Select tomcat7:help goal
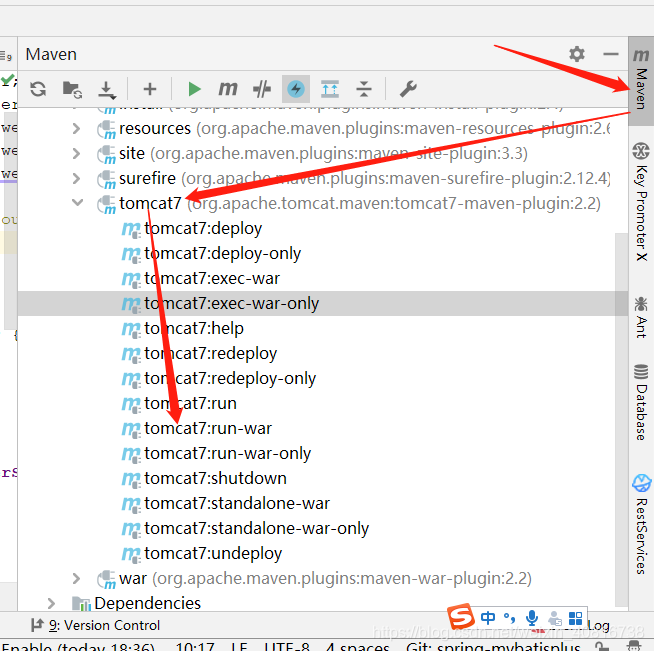The width and height of the screenshot is (654, 651). (194, 329)
